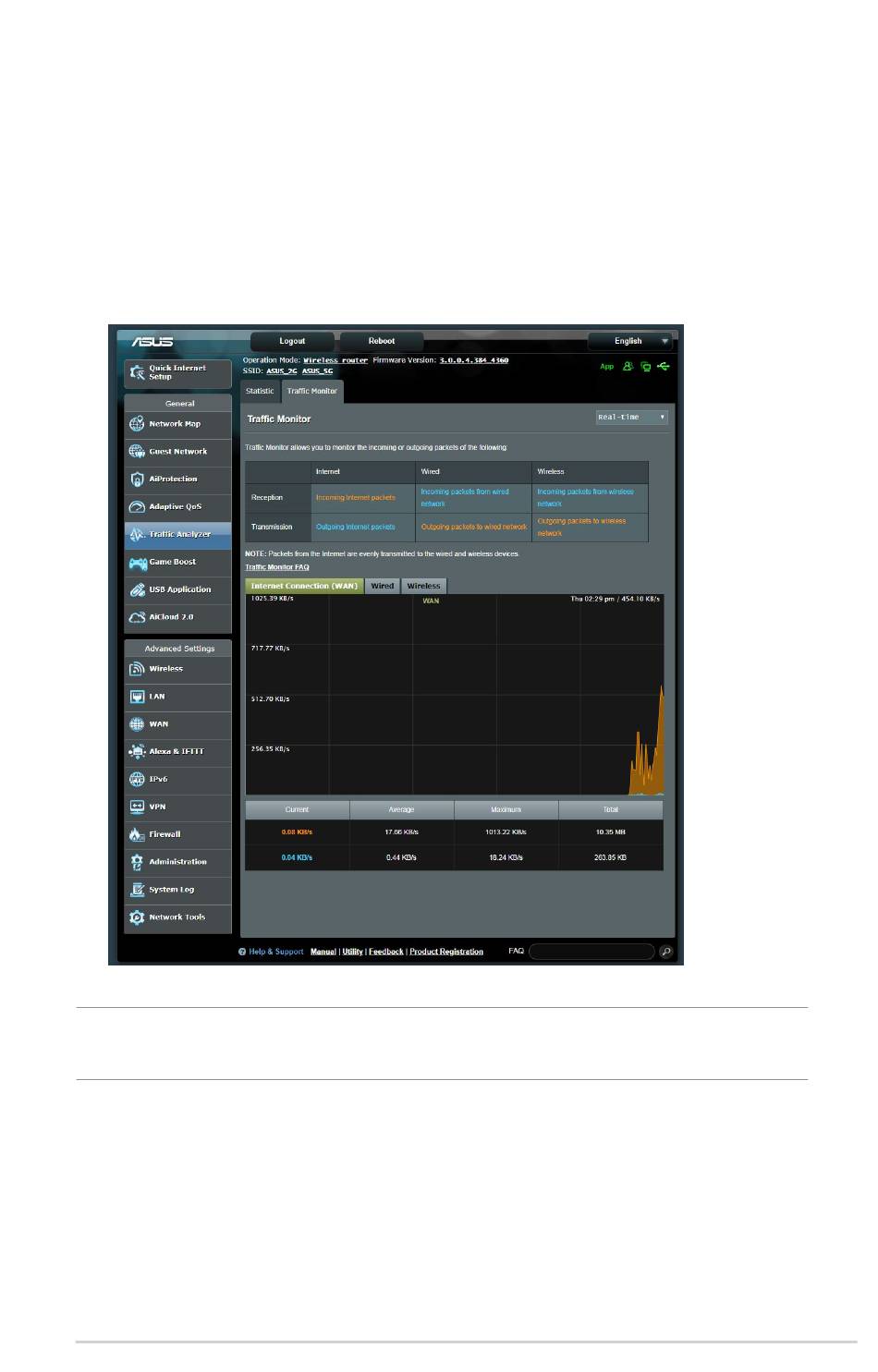Open Wireless settings icon

click(x=137, y=669)
